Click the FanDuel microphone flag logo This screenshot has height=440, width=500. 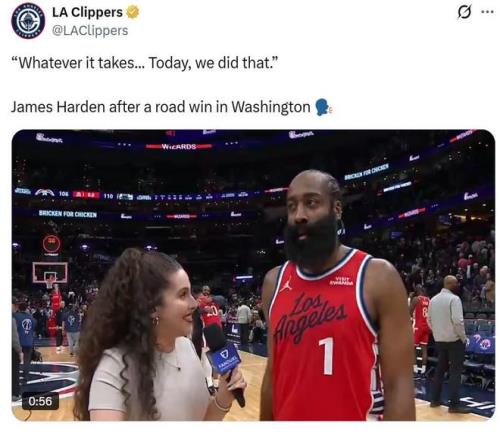point(224,359)
